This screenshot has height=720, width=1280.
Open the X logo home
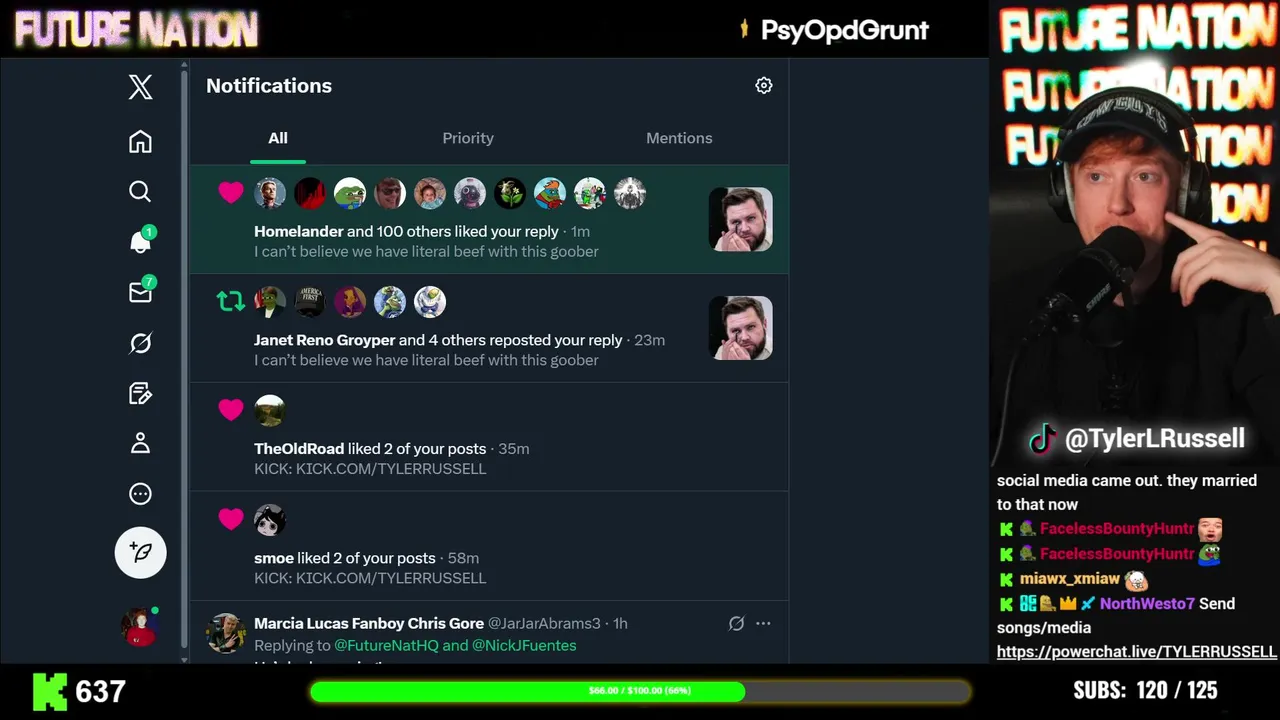tap(140, 87)
